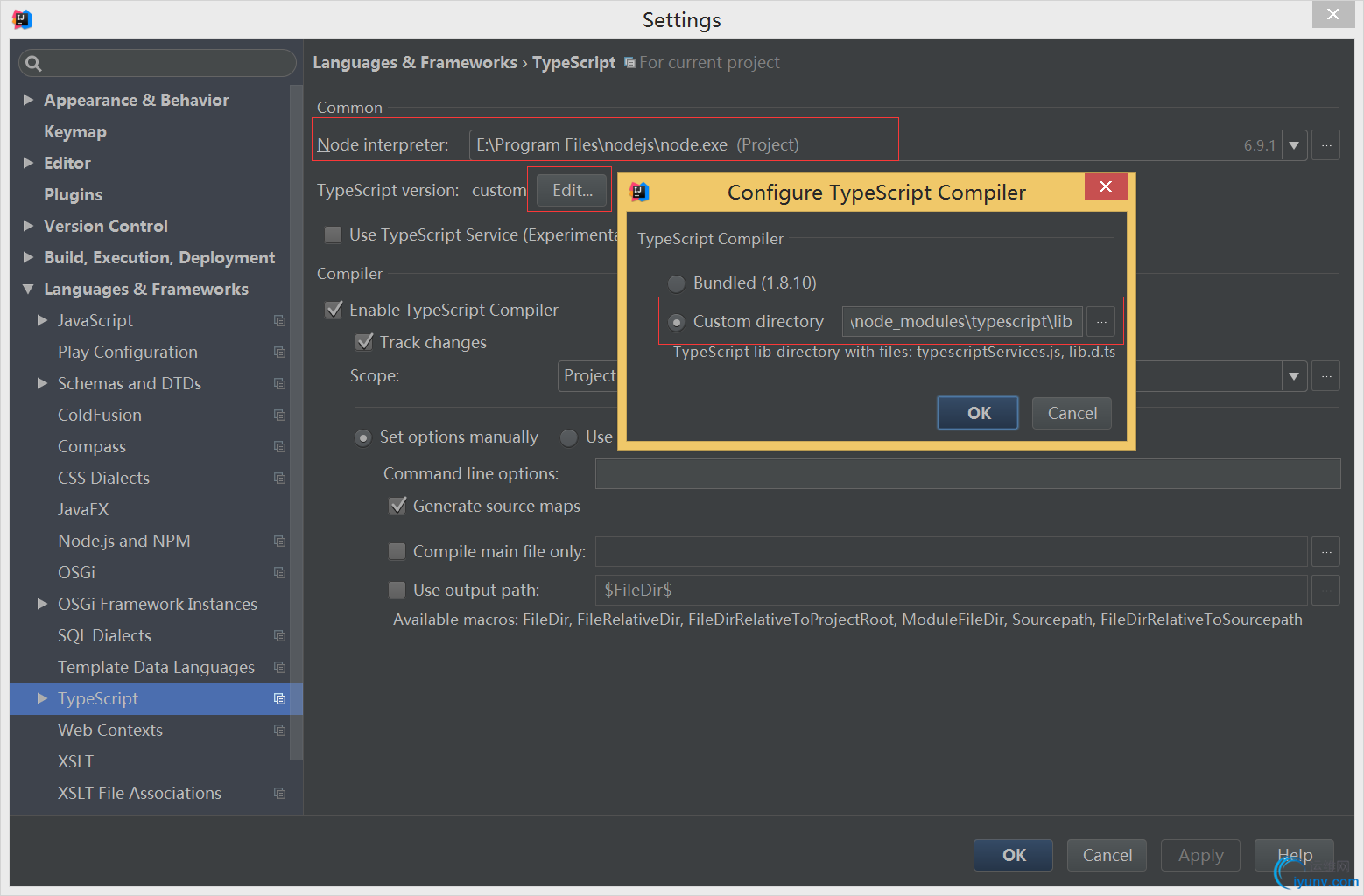This screenshot has width=1364, height=896.
Task: Click project-level icon next to Play Configuration
Action: coord(279,353)
